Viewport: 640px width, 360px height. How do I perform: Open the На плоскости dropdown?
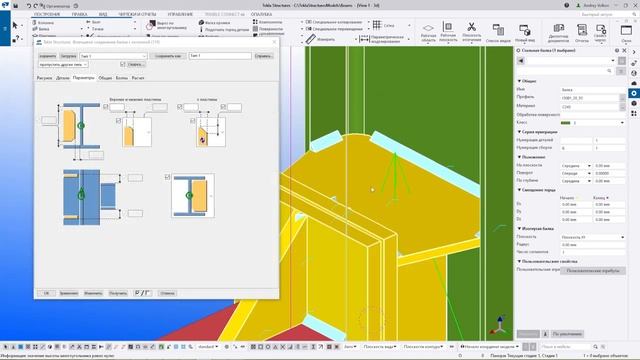(x=576, y=166)
